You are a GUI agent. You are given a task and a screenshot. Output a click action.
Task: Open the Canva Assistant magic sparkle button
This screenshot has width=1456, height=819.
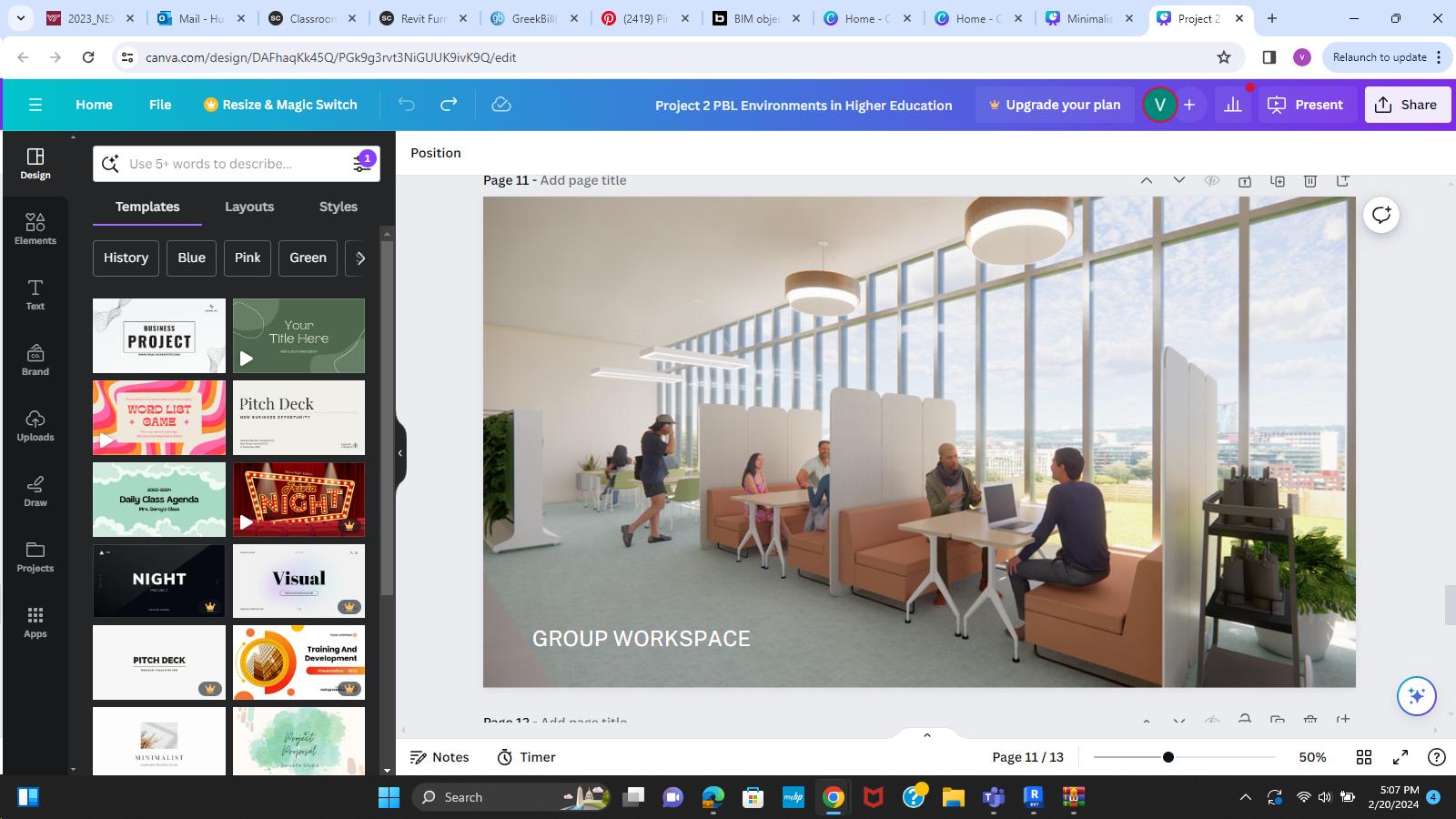tap(1416, 696)
